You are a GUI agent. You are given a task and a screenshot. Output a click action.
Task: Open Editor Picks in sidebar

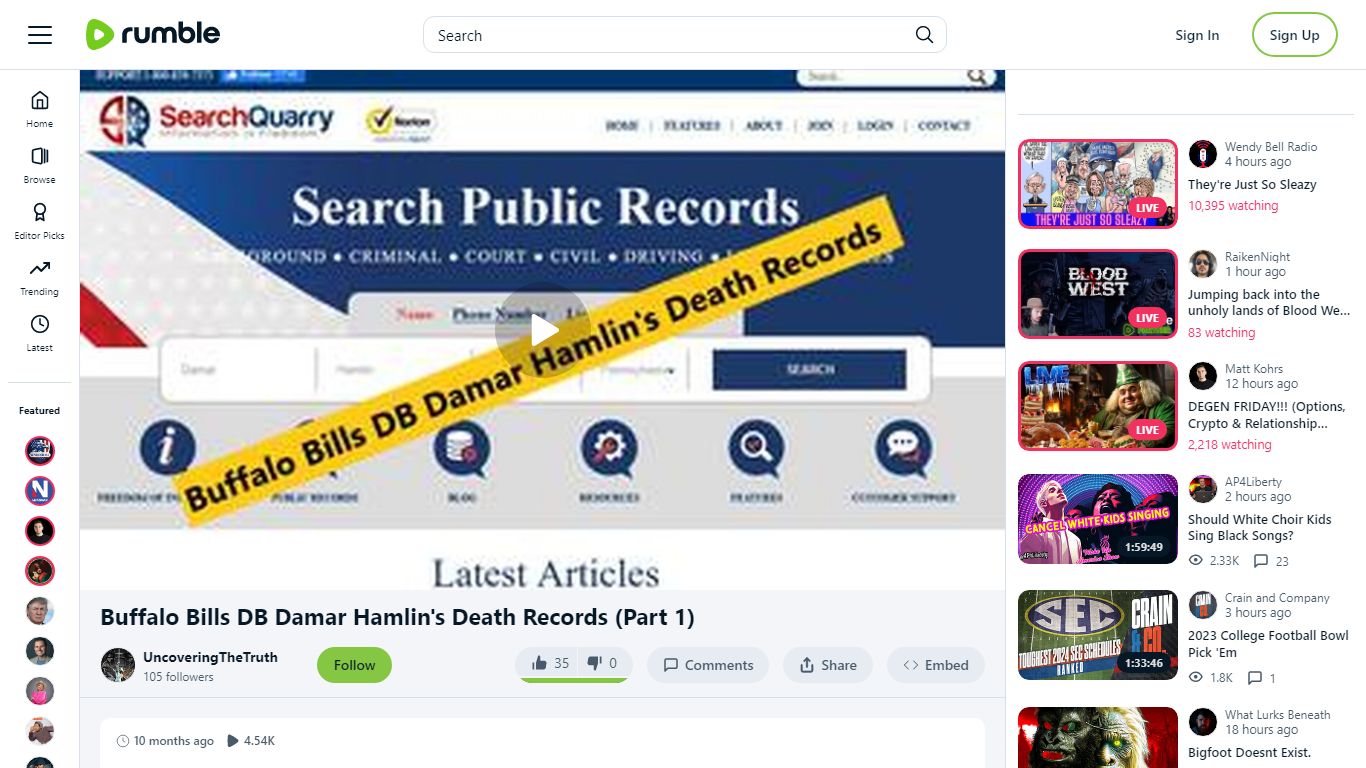pyautogui.click(x=40, y=221)
